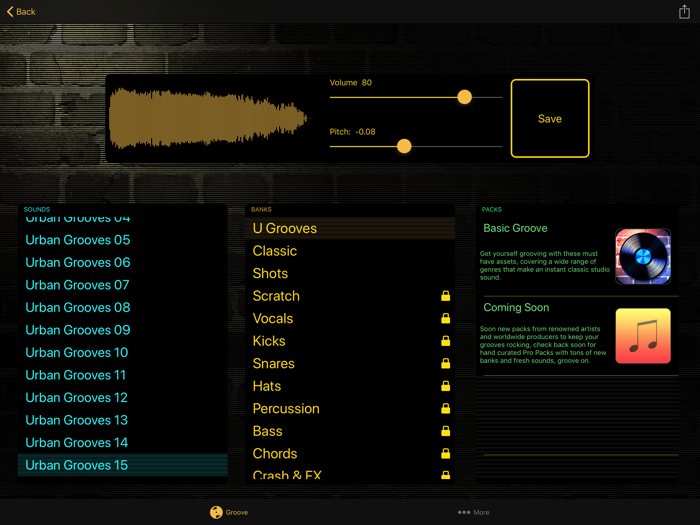
Task: Choose the Hats bank
Action: 350,386
